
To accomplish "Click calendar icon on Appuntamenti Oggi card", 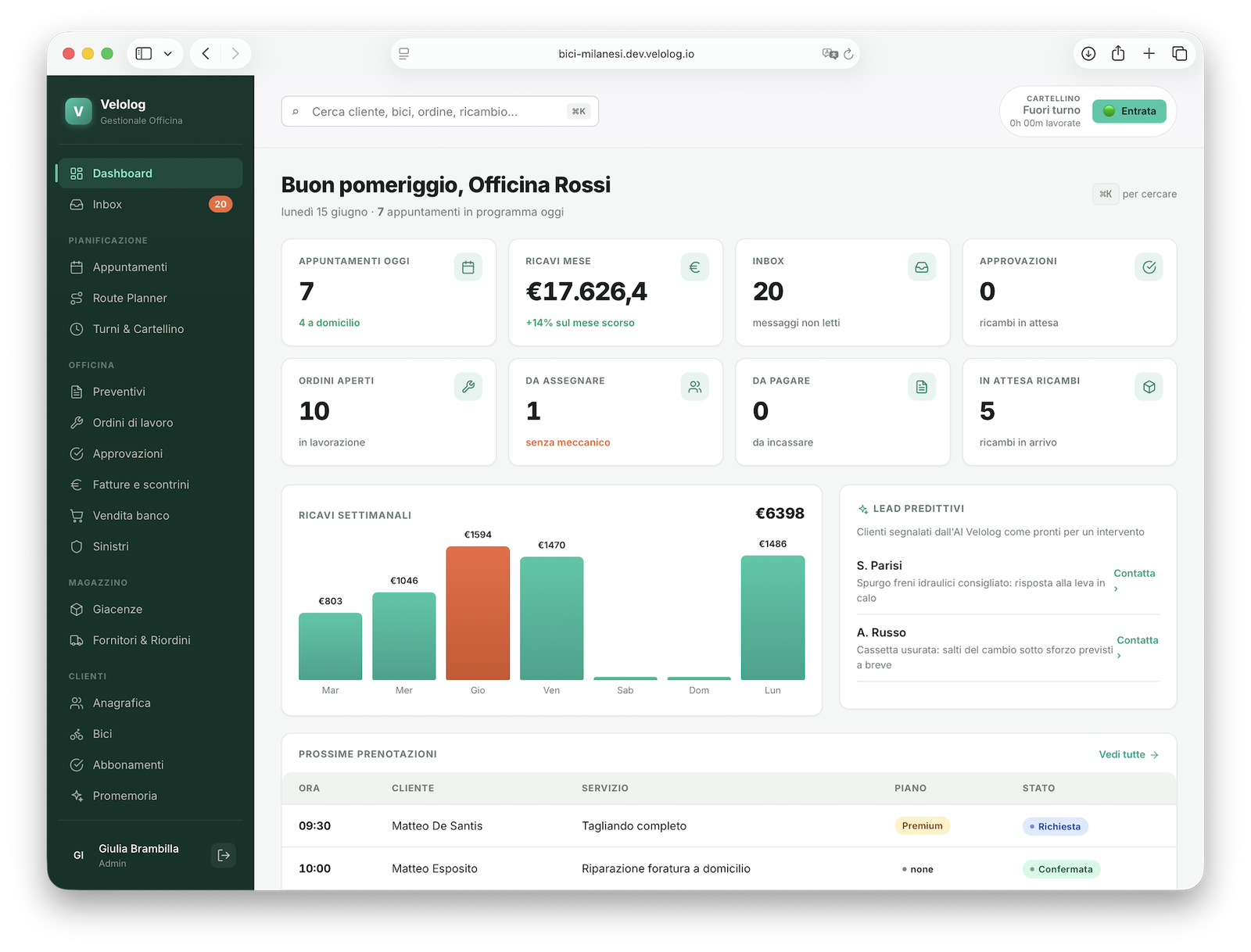I will [468, 267].
